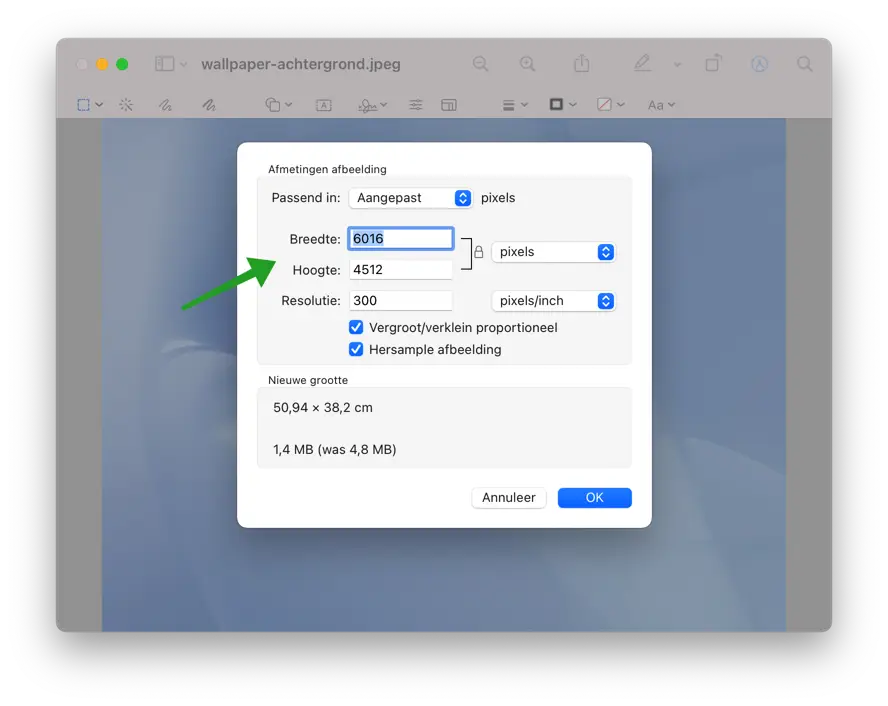Click the Rotate image icon
This screenshot has height=706, width=888.
click(714, 63)
